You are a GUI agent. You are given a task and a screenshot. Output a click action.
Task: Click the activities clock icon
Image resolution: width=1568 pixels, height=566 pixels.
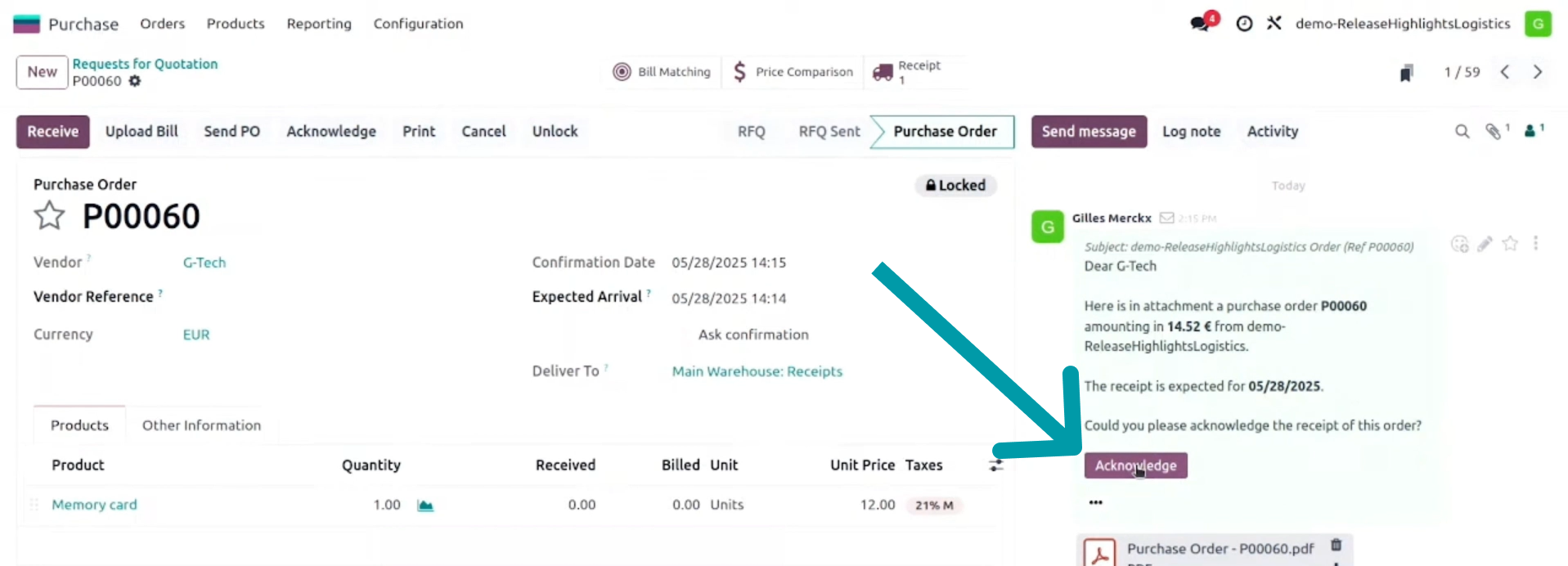[1244, 24]
